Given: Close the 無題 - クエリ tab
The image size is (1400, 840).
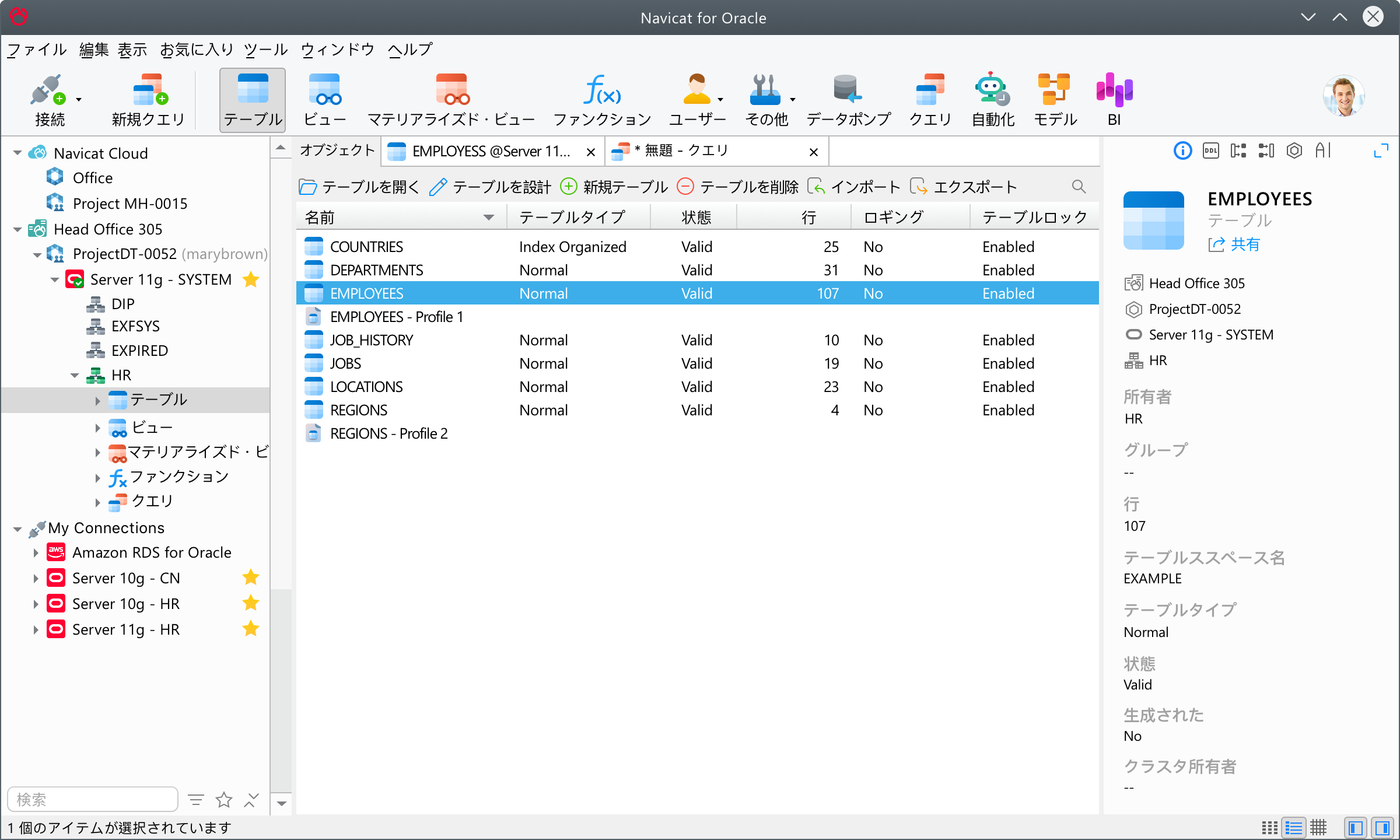Looking at the screenshot, I should pyautogui.click(x=814, y=152).
